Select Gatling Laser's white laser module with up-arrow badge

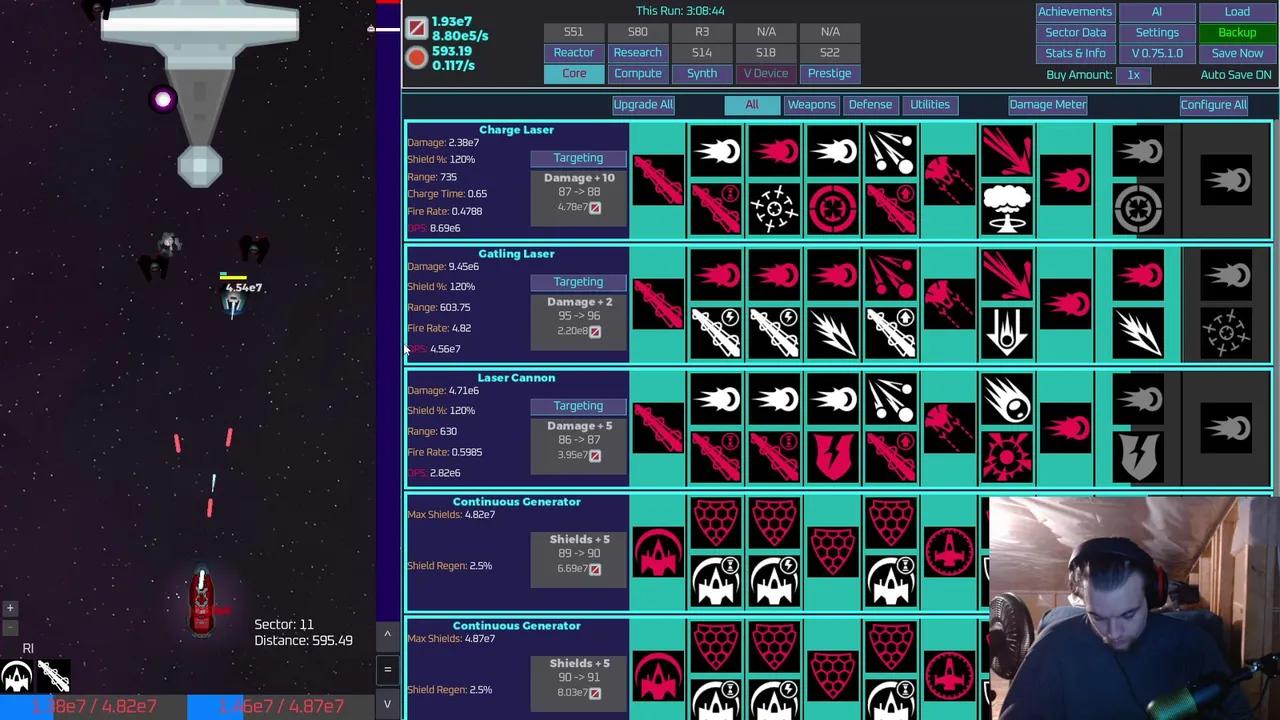pos(891,333)
